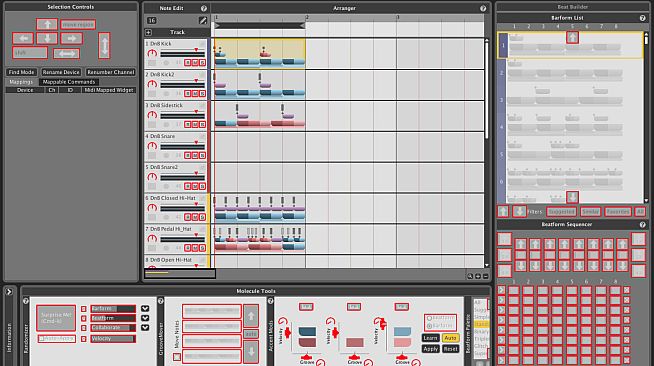
Task: Click the down arrow under sequencer column 8
Action: [622, 266]
